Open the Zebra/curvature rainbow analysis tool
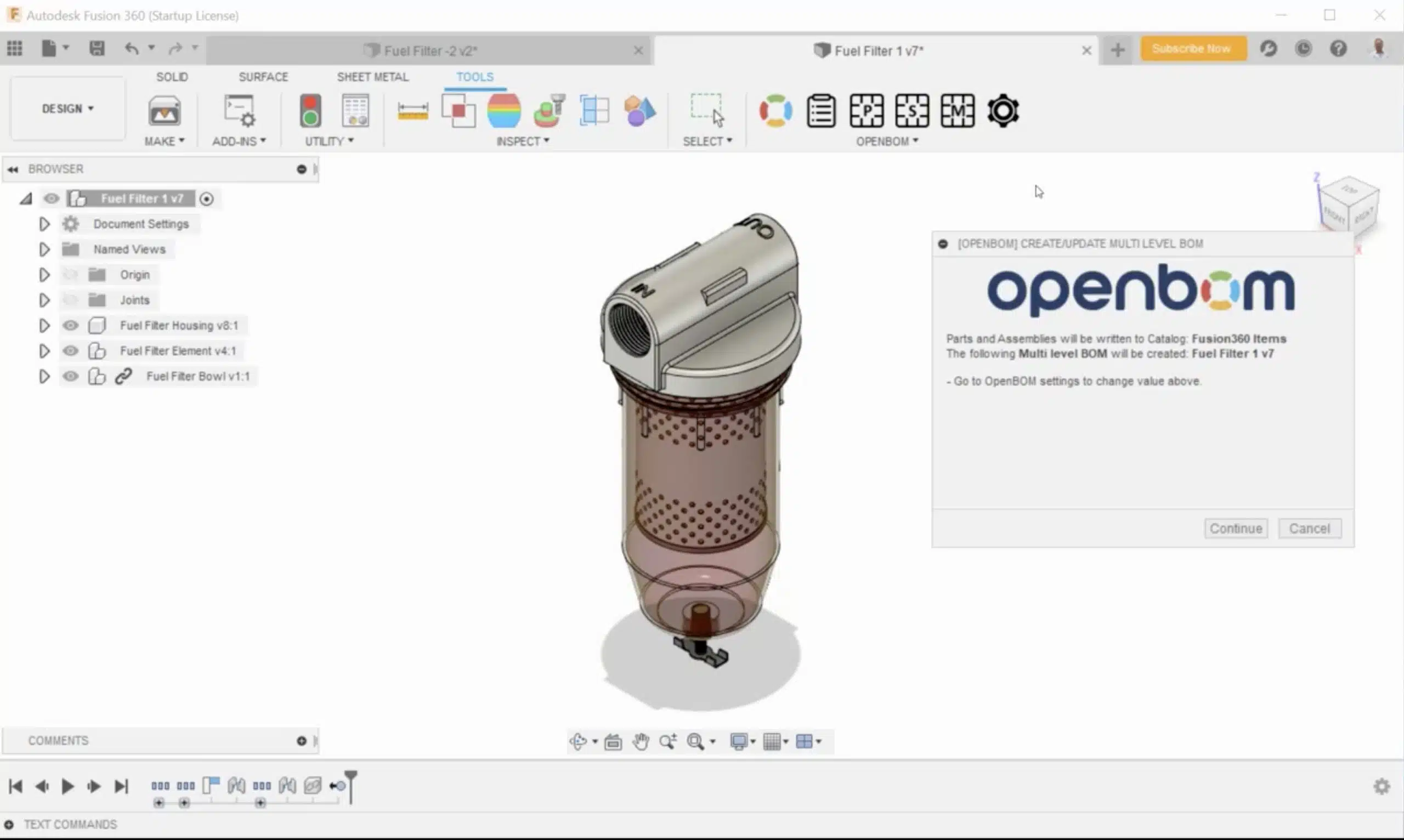The image size is (1404, 840). click(504, 110)
